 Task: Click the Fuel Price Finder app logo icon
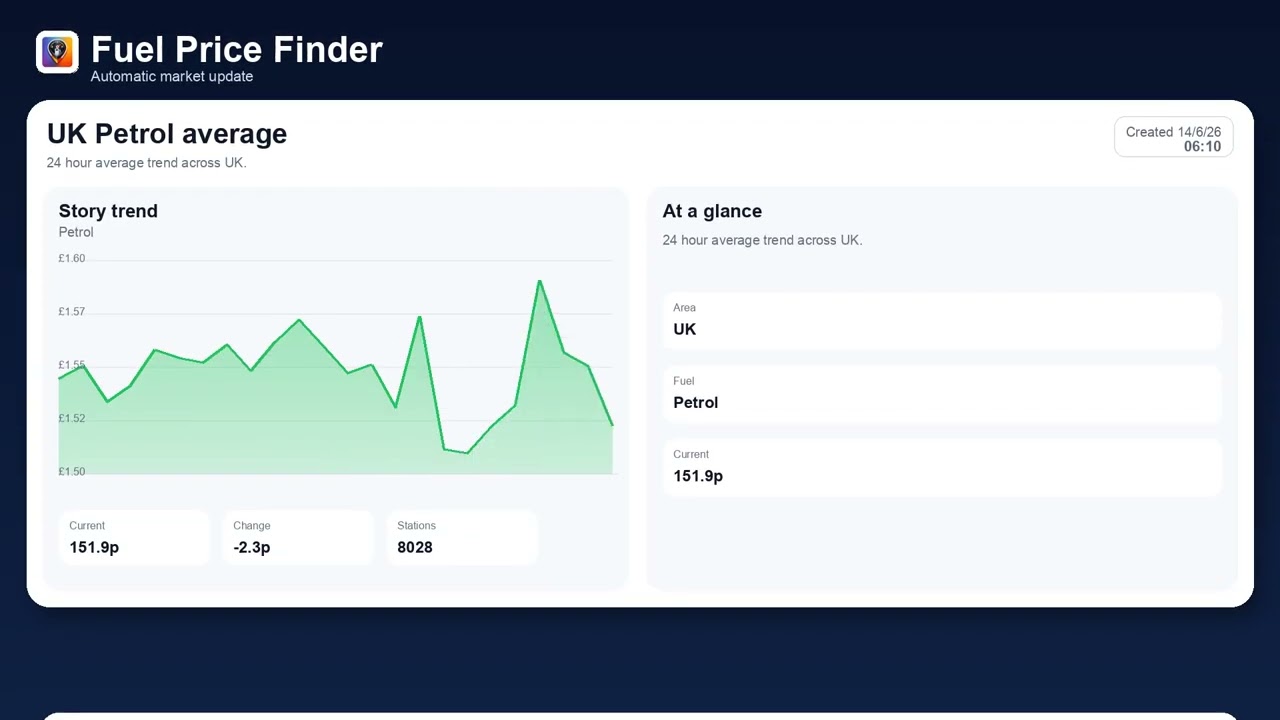57,52
